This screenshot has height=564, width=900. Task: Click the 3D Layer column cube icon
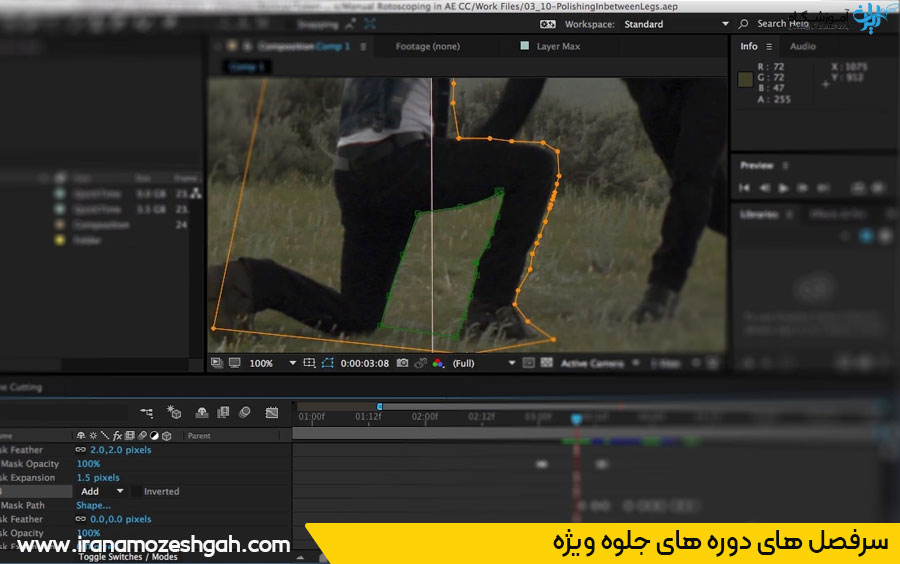coord(167,435)
